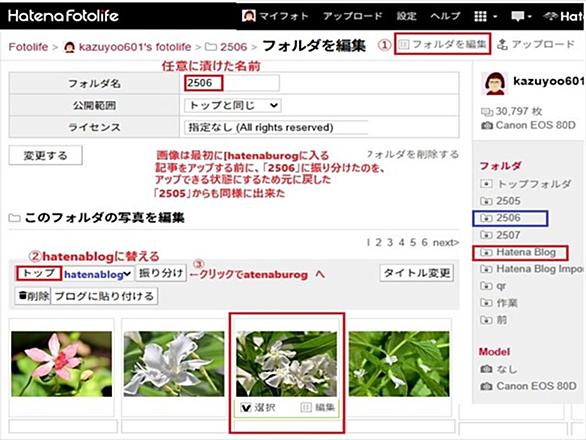Select the green foliage thumbnail

pos(399,364)
